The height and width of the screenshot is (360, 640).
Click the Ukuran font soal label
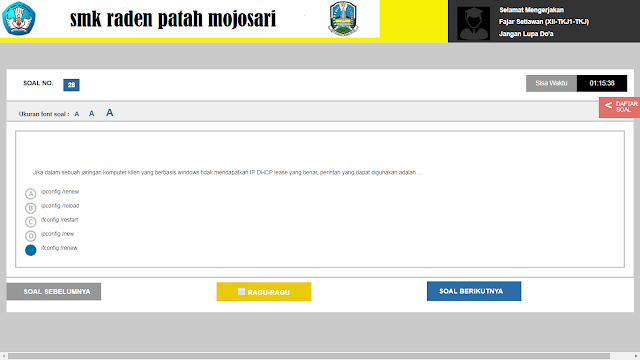(x=44, y=114)
